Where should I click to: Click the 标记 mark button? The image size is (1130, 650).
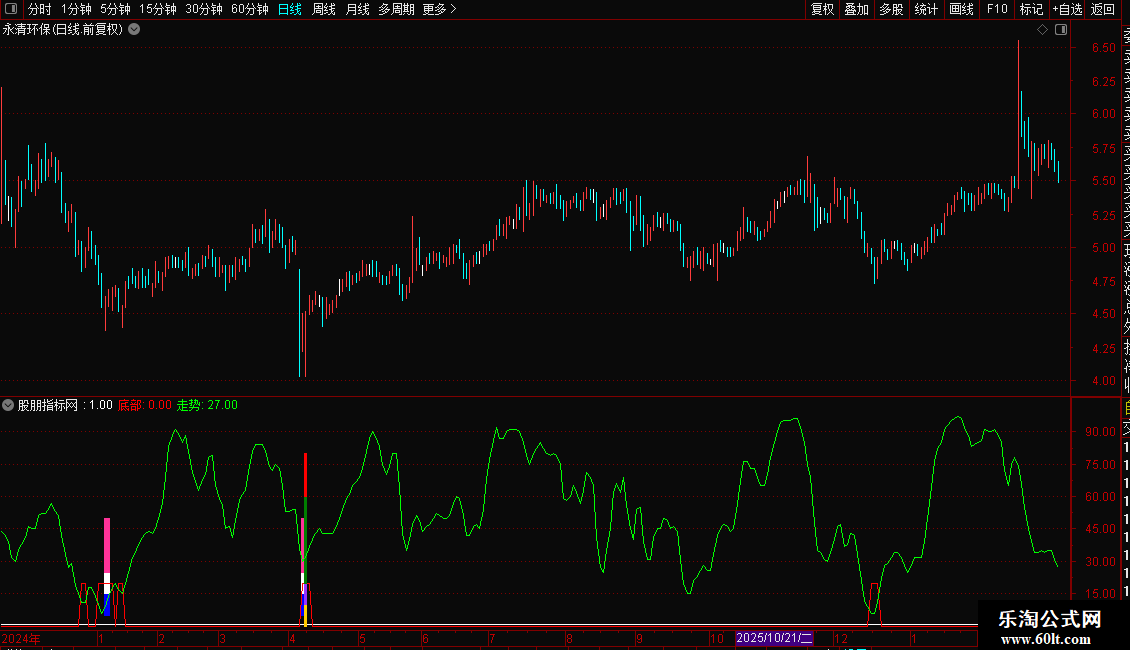(1031, 9)
